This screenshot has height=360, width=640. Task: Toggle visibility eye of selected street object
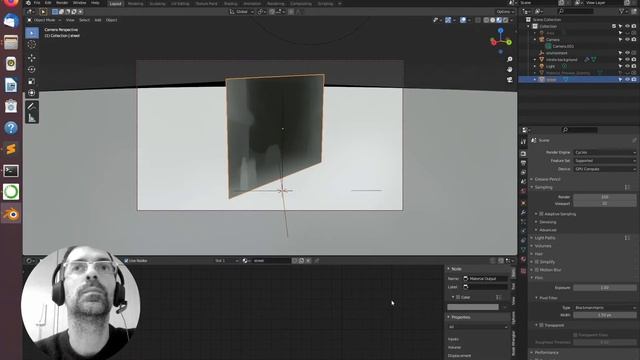pos(627,80)
